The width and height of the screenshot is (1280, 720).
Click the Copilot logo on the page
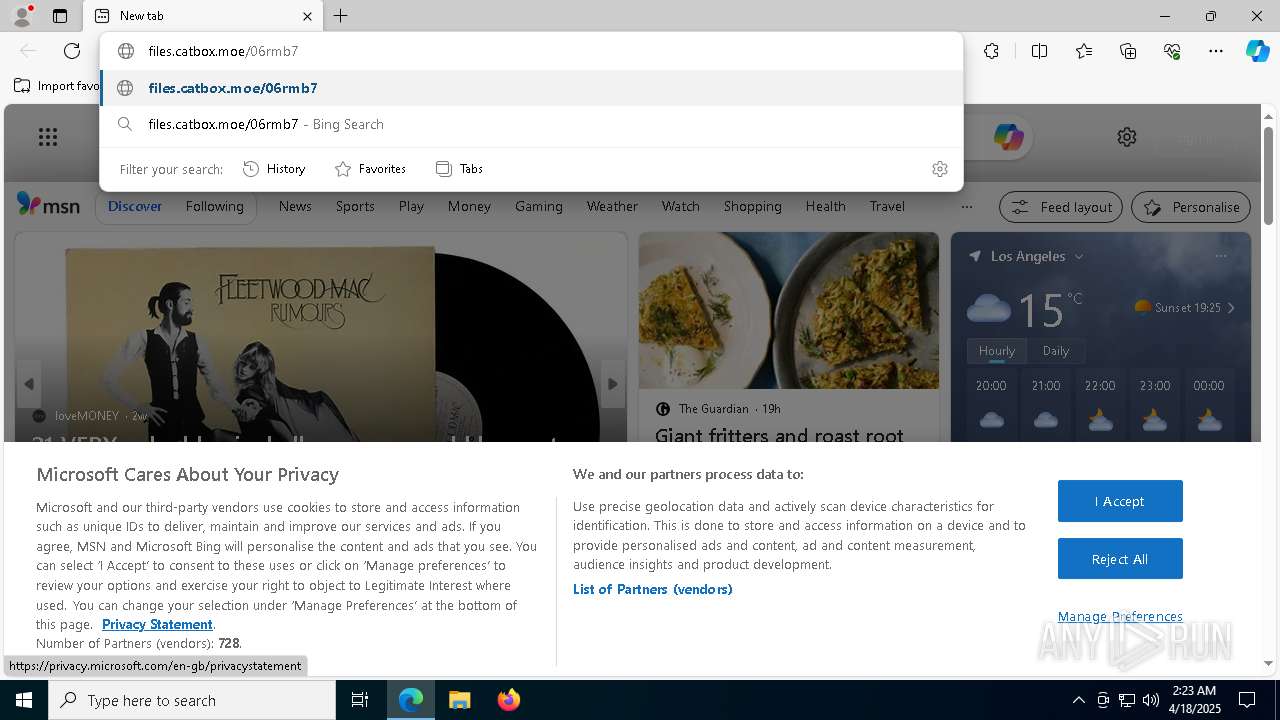(x=1008, y=137)
